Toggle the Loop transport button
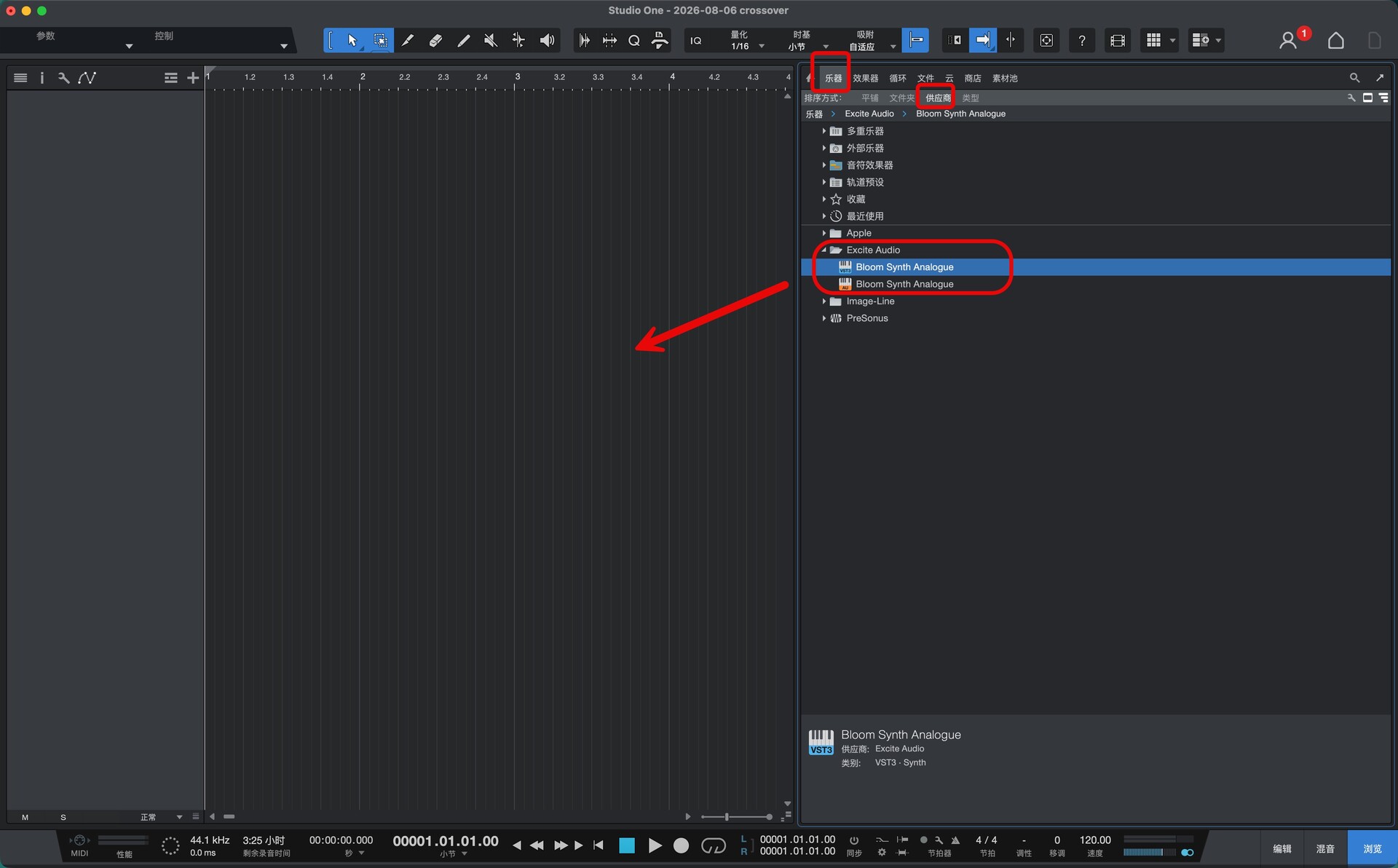1398x868 pixels. tap(714, 845)
